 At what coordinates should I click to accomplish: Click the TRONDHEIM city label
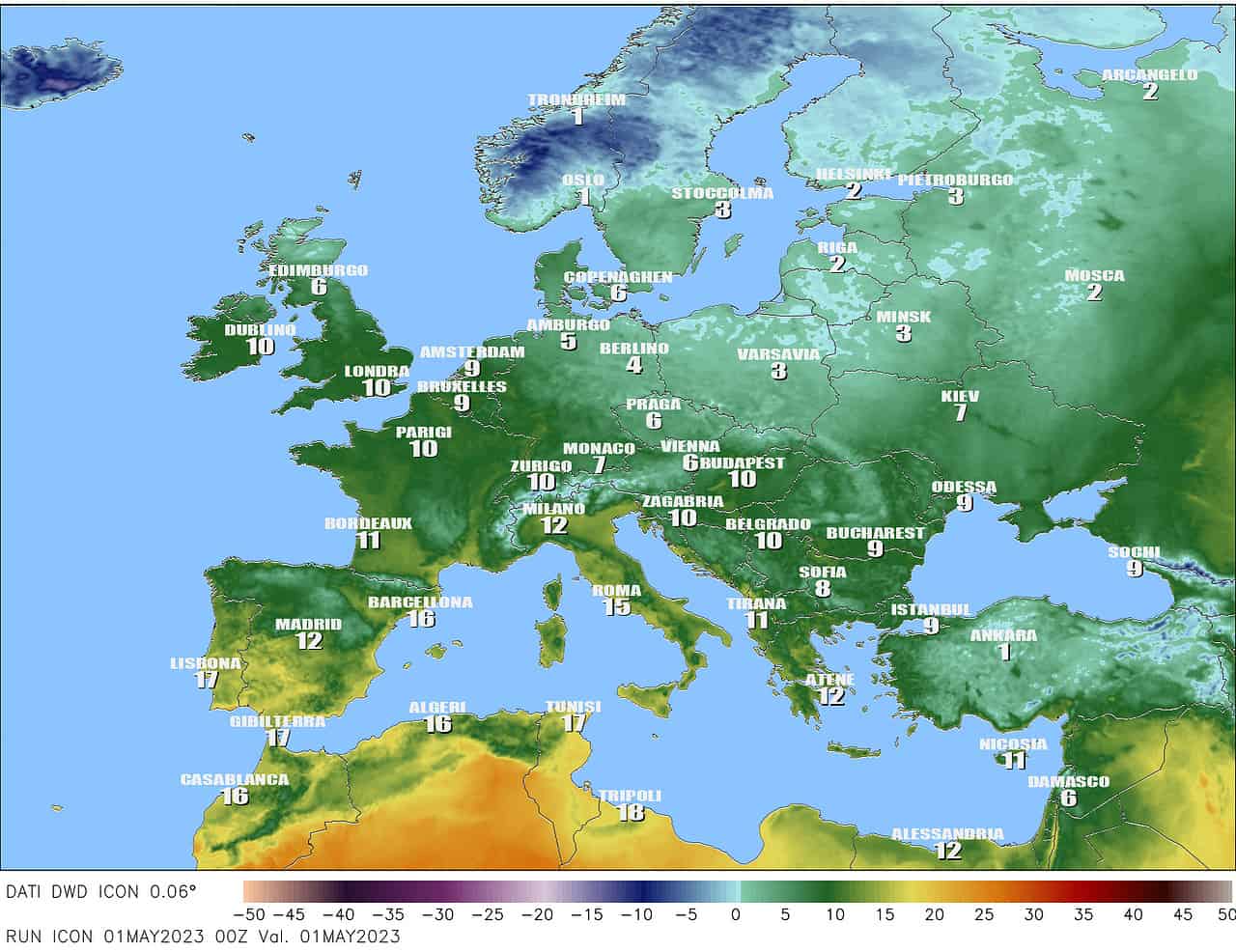576,99
